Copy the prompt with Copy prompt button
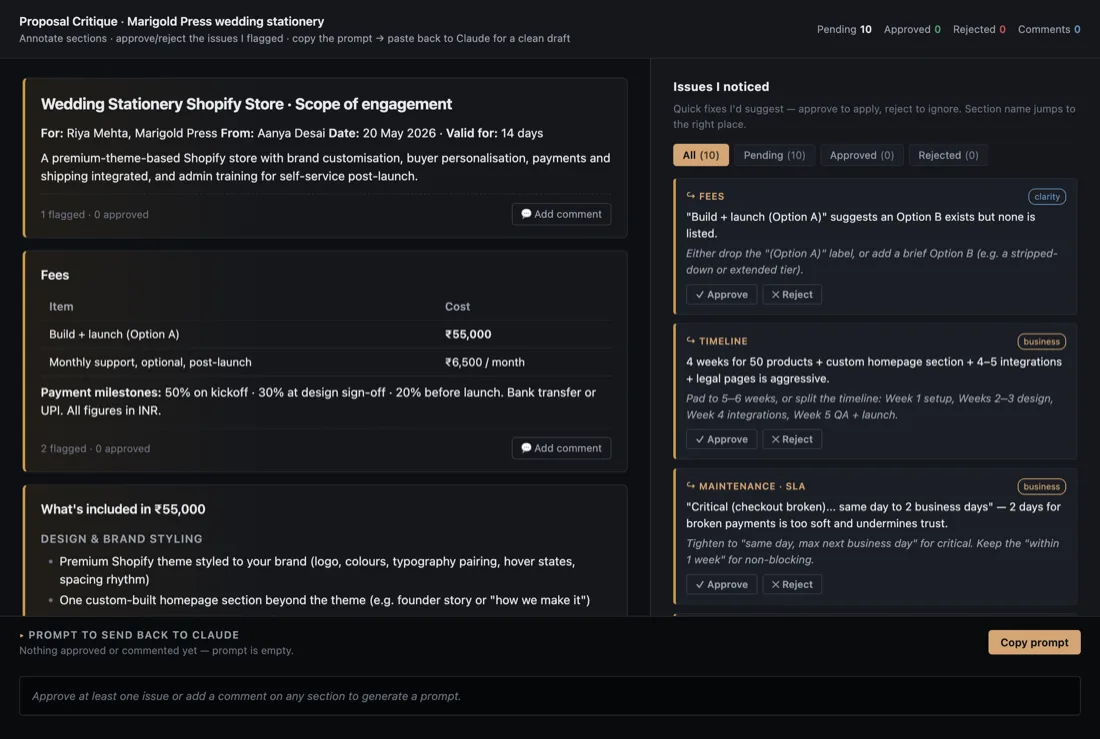Image resolution: width=1100 pixels, height=739 pixels. pyautogui.click(x=1034, y=642)
